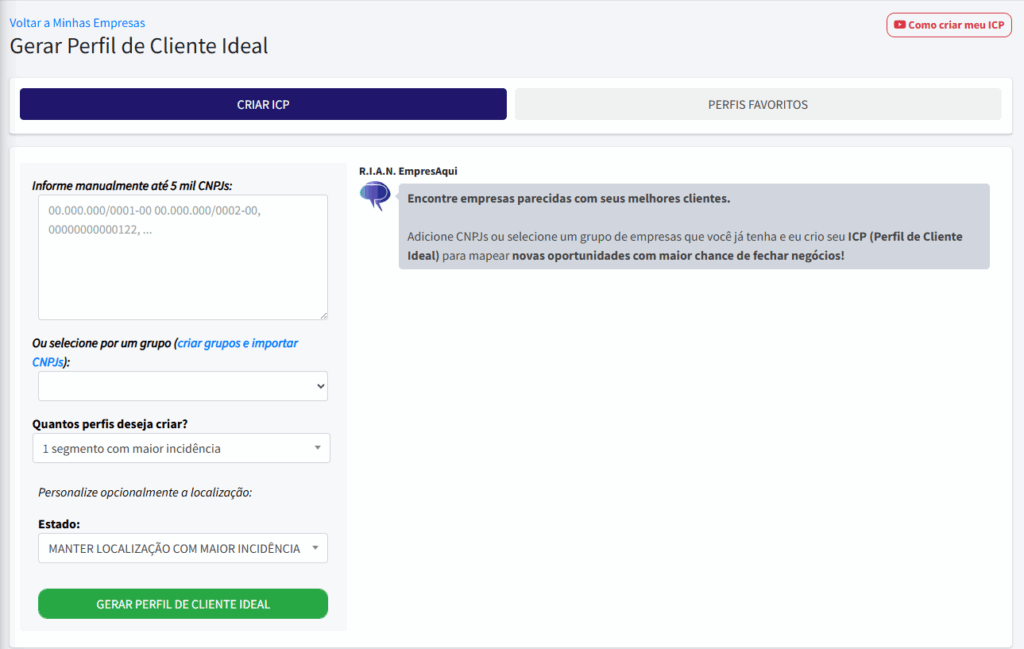Click the group selection dropdown chevron
Screen dimensions: 1024x649
point(318,386)
